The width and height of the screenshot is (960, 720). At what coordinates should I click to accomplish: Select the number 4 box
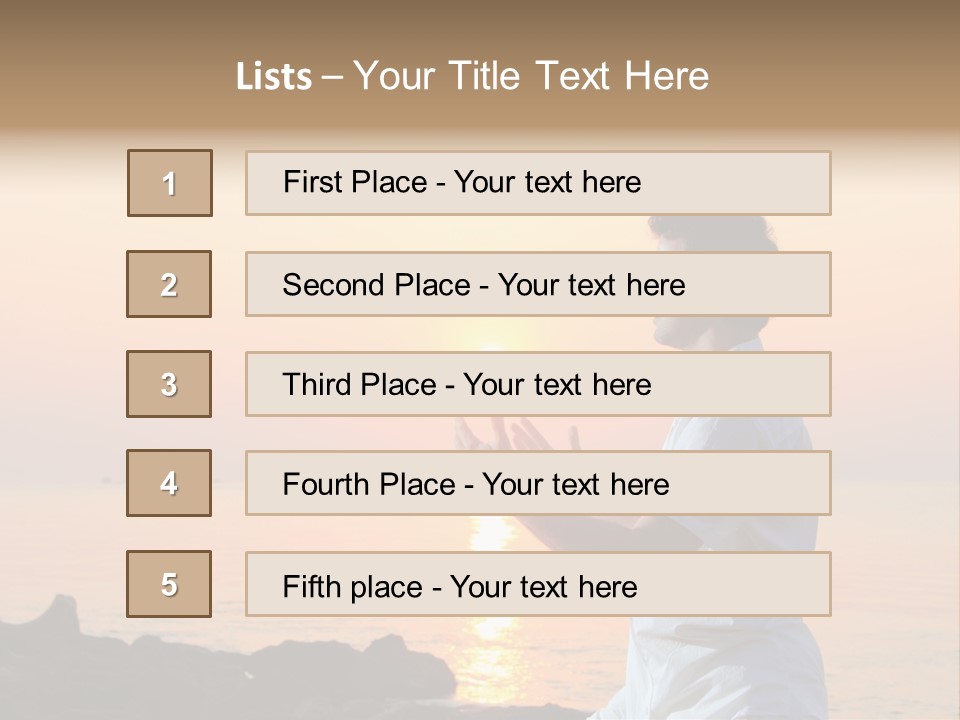(169, 483)
